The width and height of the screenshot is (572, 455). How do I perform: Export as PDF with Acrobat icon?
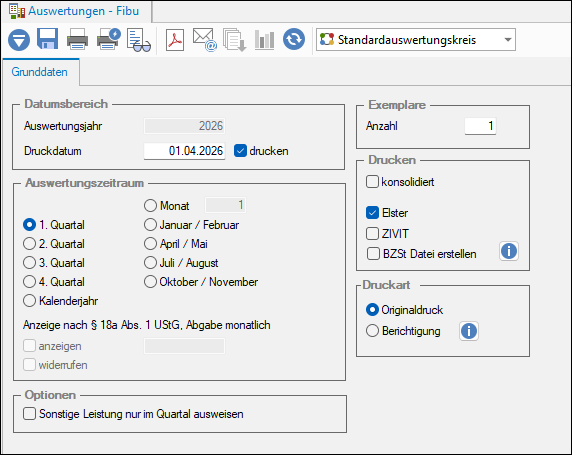coord(175,39)
